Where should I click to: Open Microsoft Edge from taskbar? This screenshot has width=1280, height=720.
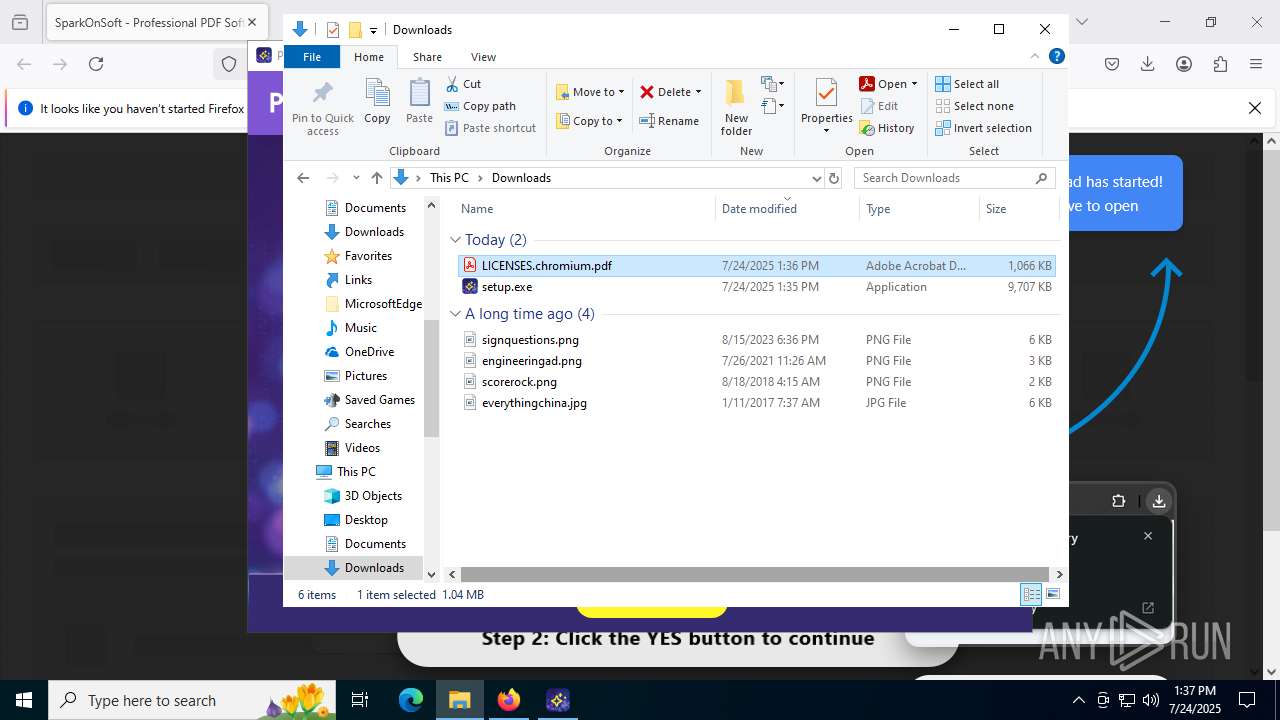tap(411, 700)
